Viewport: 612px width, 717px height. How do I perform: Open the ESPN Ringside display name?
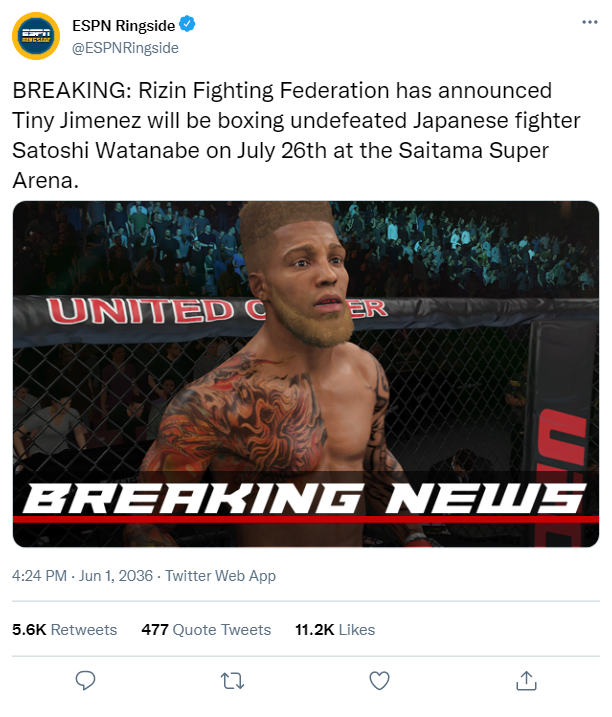(123, 26)
